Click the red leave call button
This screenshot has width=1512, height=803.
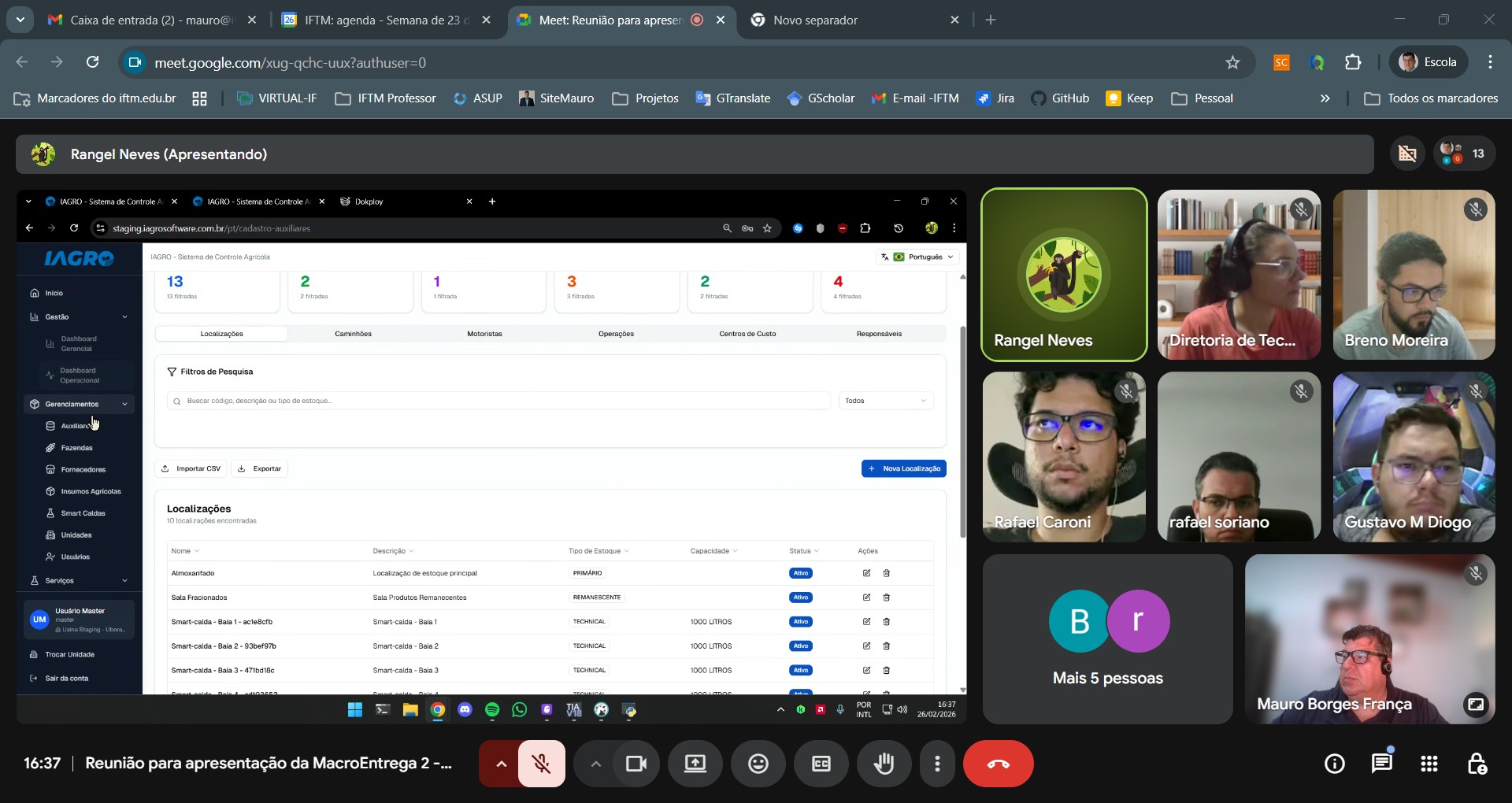(x=998, y=764)
